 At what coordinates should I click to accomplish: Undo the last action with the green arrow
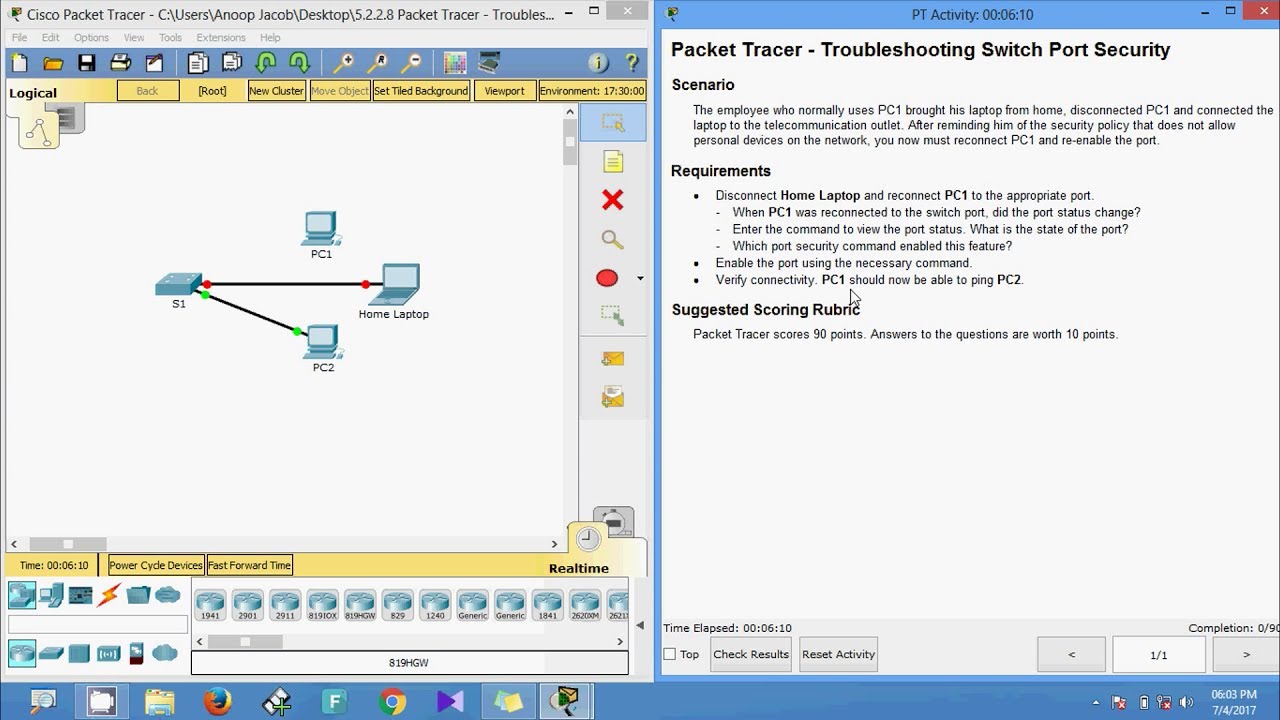[x=266, y=63]
